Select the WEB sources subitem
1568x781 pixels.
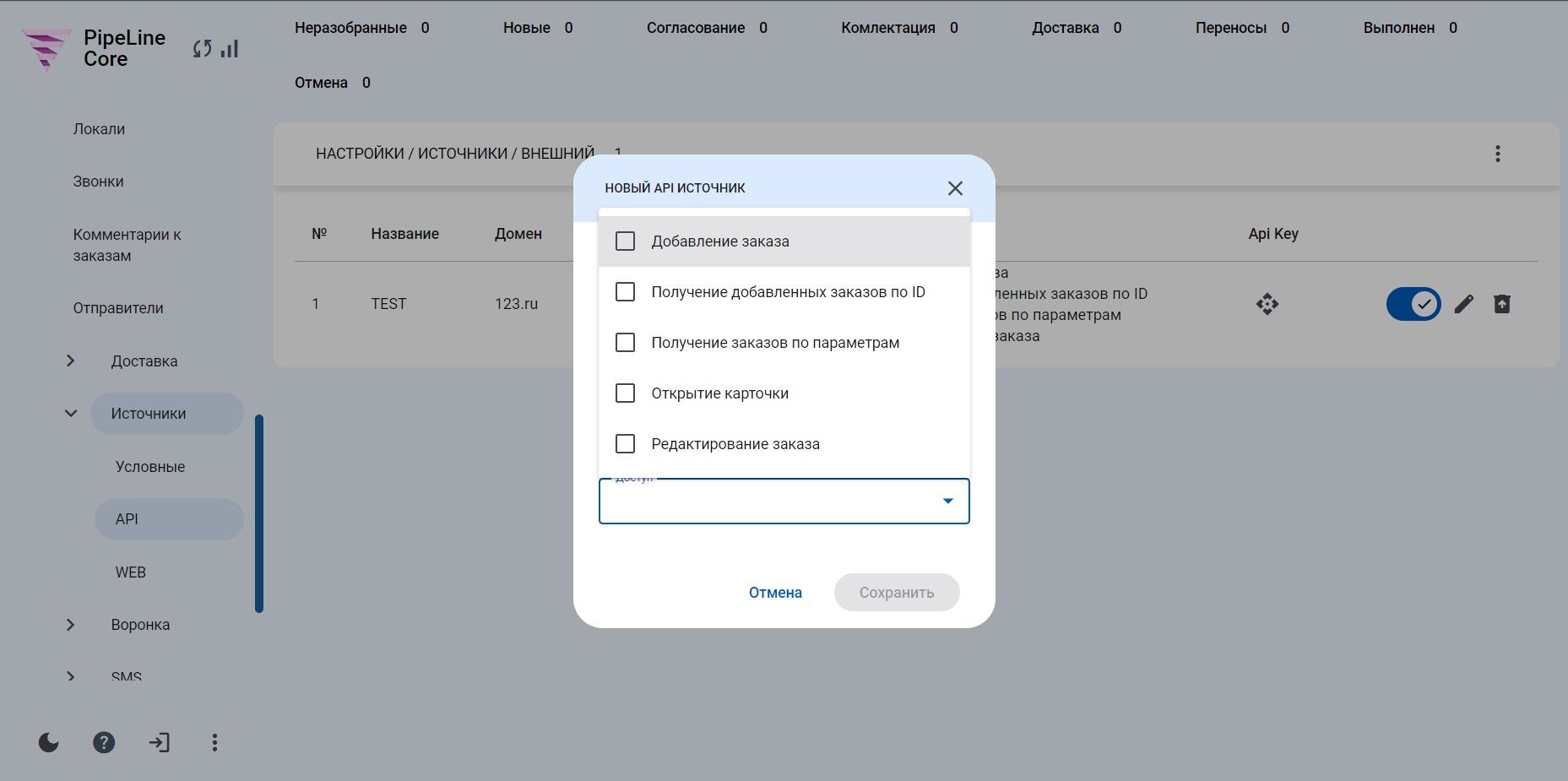point(131,572)
